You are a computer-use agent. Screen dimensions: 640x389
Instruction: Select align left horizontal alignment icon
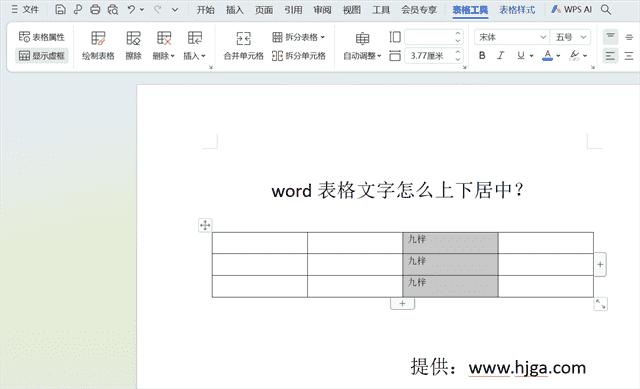611,56
